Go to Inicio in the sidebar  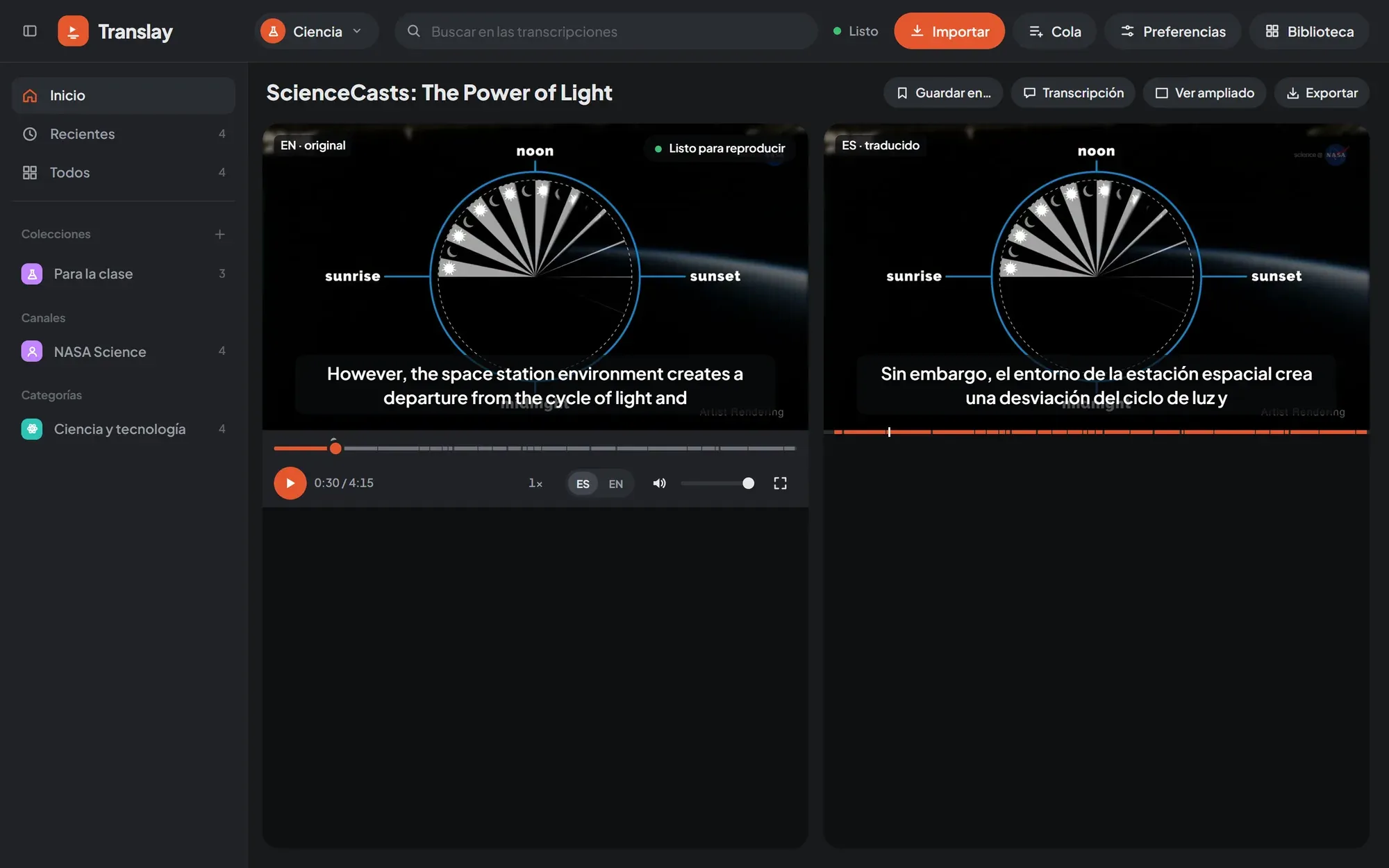(124, 95)
